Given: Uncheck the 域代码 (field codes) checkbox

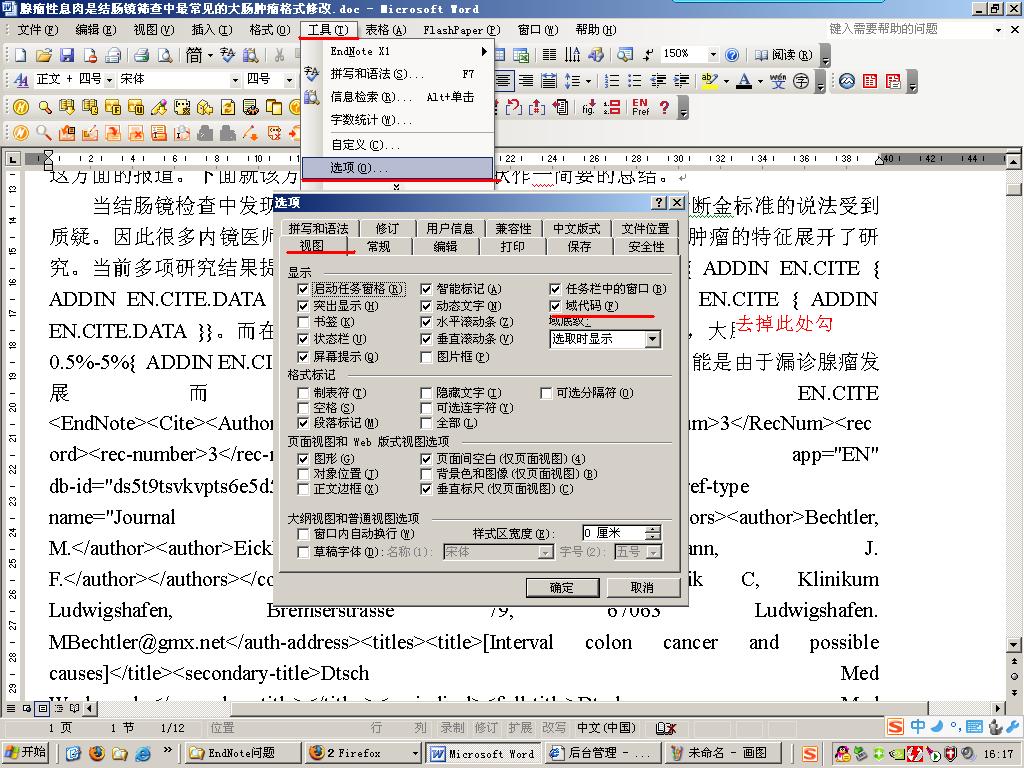Looking at the screenshot, I should [556, 306].
